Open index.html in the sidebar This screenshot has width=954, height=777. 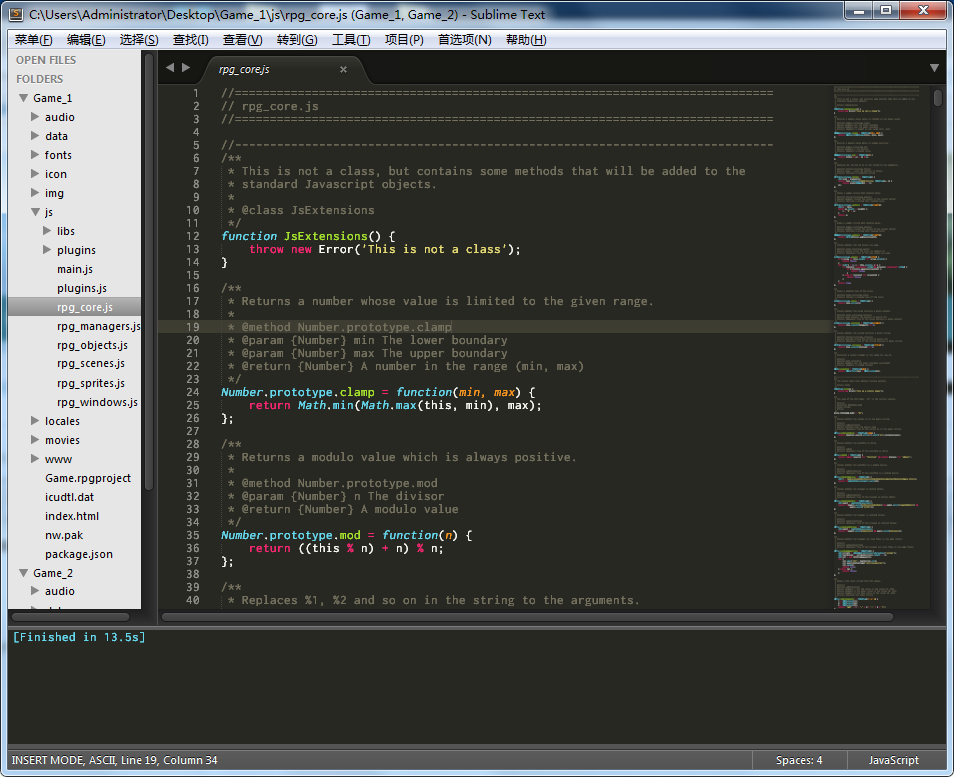[72, 516]
